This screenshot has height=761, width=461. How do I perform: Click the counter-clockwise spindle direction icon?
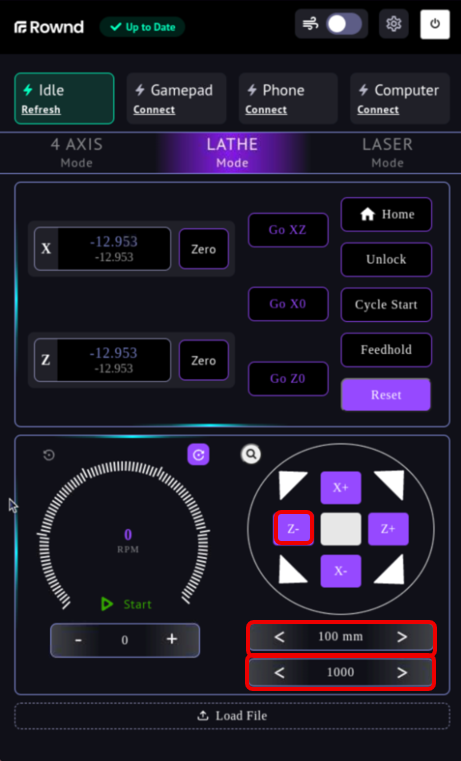coord(49,455)
